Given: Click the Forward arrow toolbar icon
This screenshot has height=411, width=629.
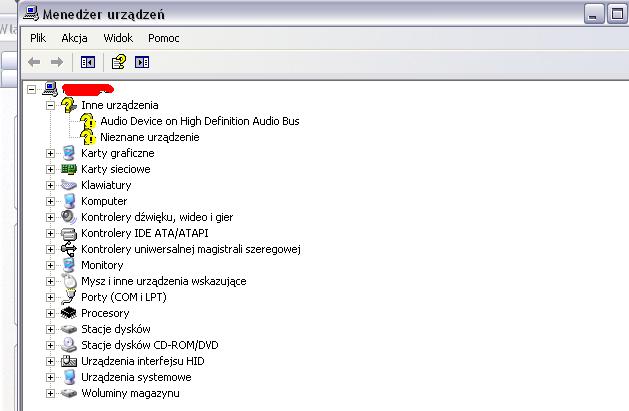Looking at the screenshot, I should pyautogui.click(x=57, y=62).
